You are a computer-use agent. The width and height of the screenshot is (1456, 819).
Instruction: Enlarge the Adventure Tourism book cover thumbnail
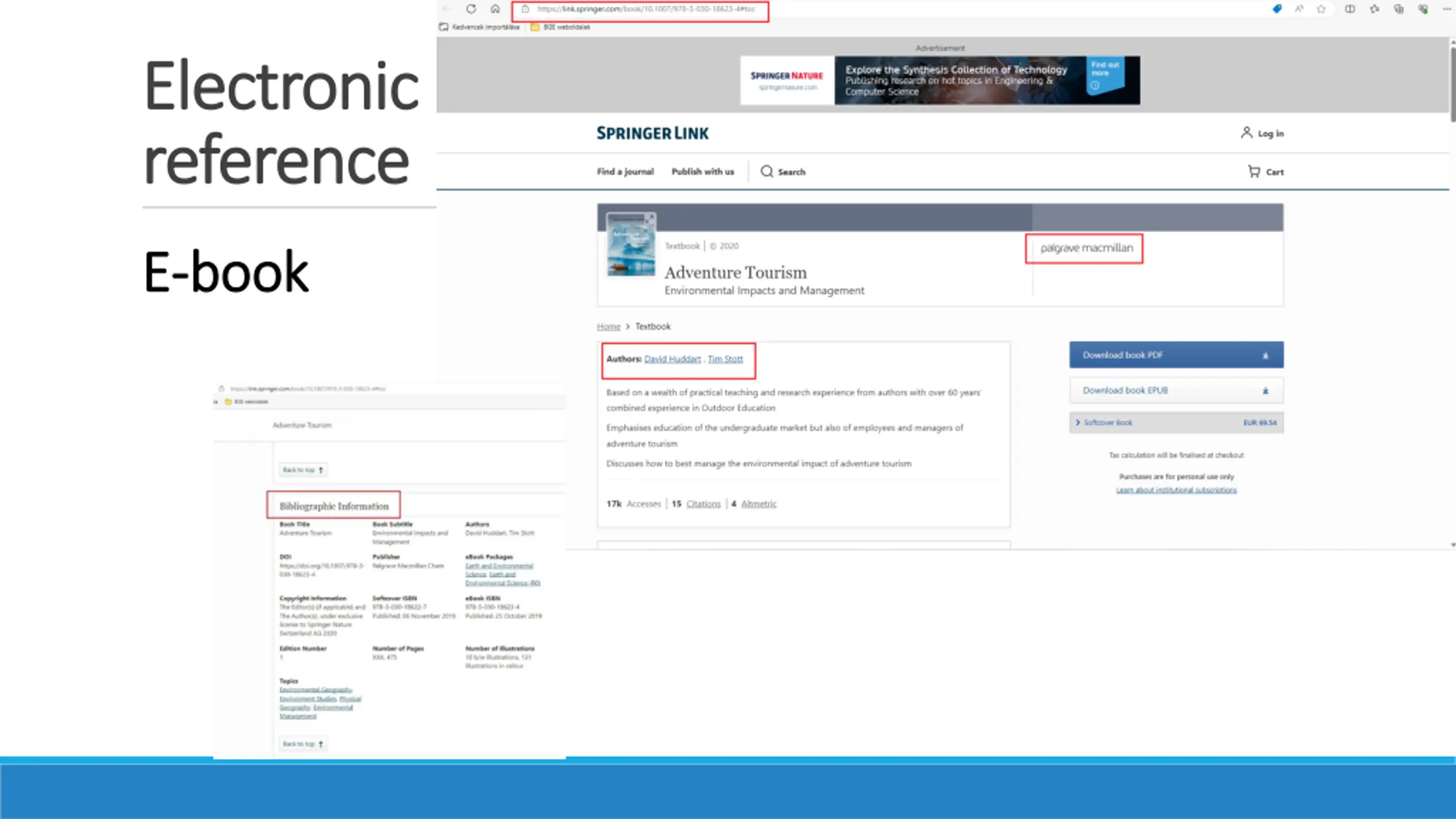[x=631, y=245]
